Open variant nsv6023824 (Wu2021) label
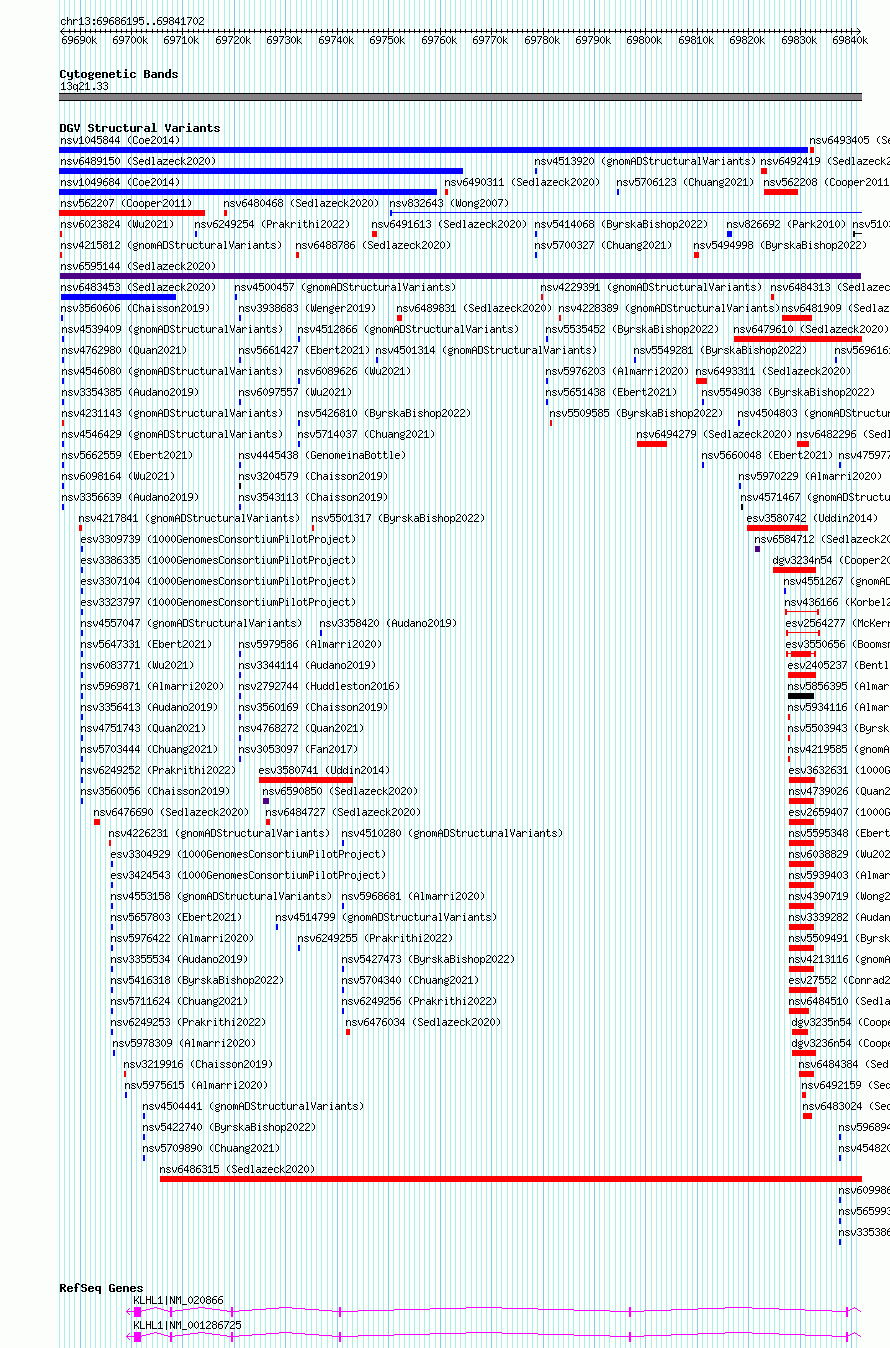Image resolution: width=890 pixels, height=1348 pixels. (117, 224)
